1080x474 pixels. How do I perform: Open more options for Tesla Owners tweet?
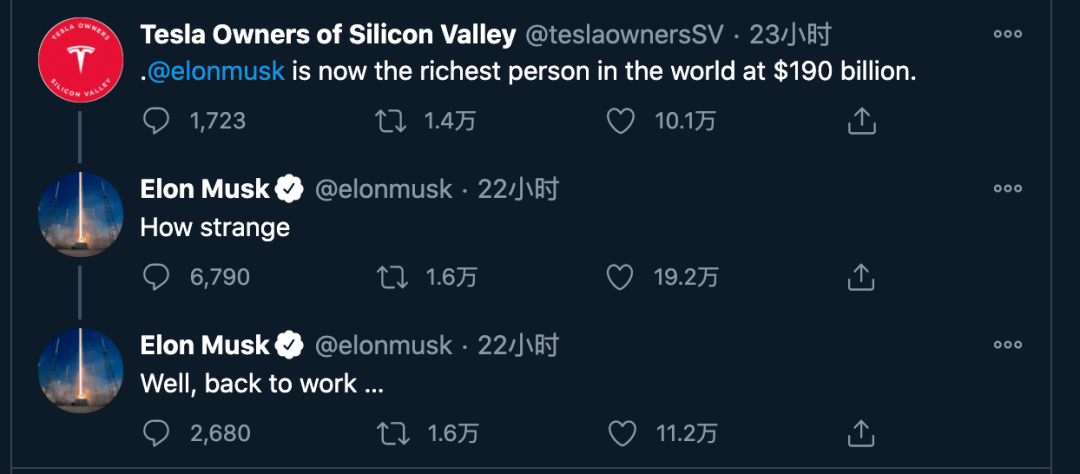pyautogui.click(x=1008, y=34)
